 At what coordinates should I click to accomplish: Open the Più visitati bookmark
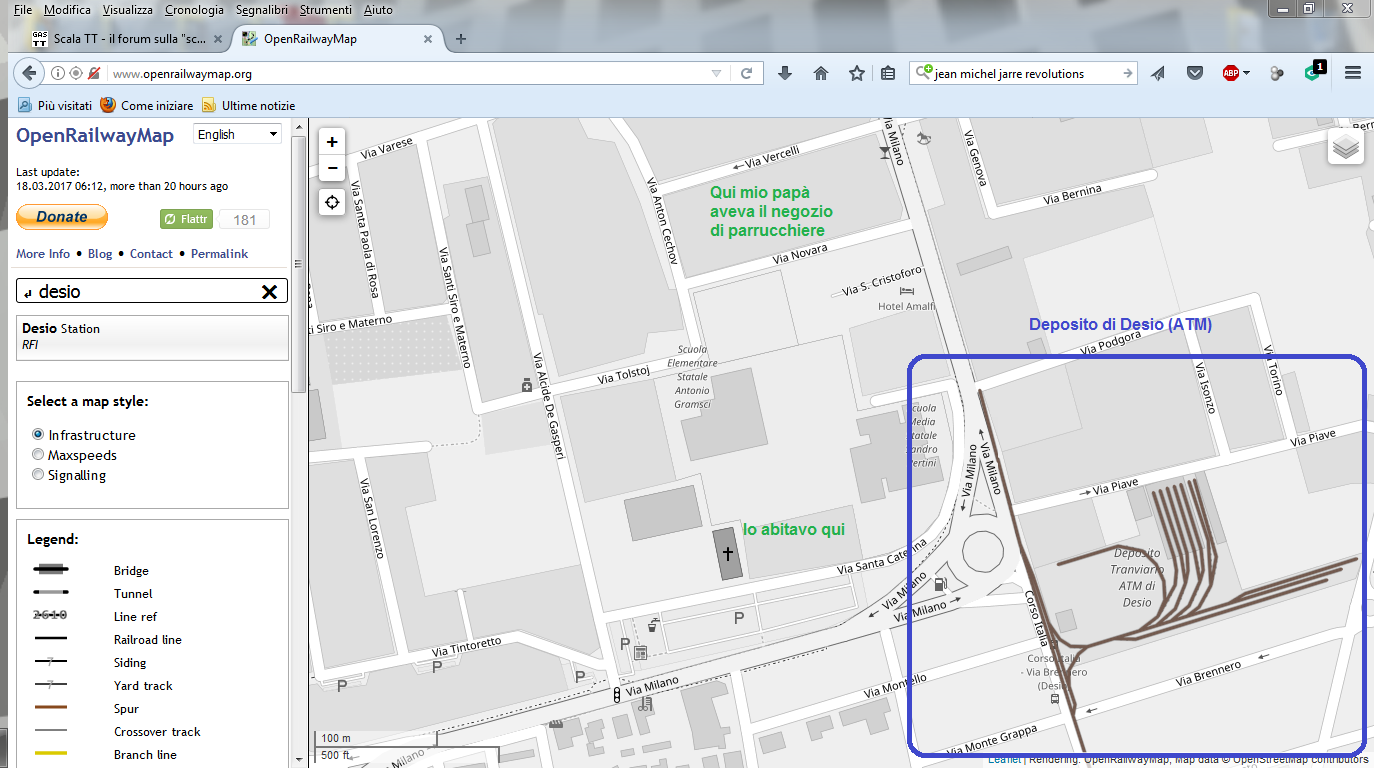[55, 105]
